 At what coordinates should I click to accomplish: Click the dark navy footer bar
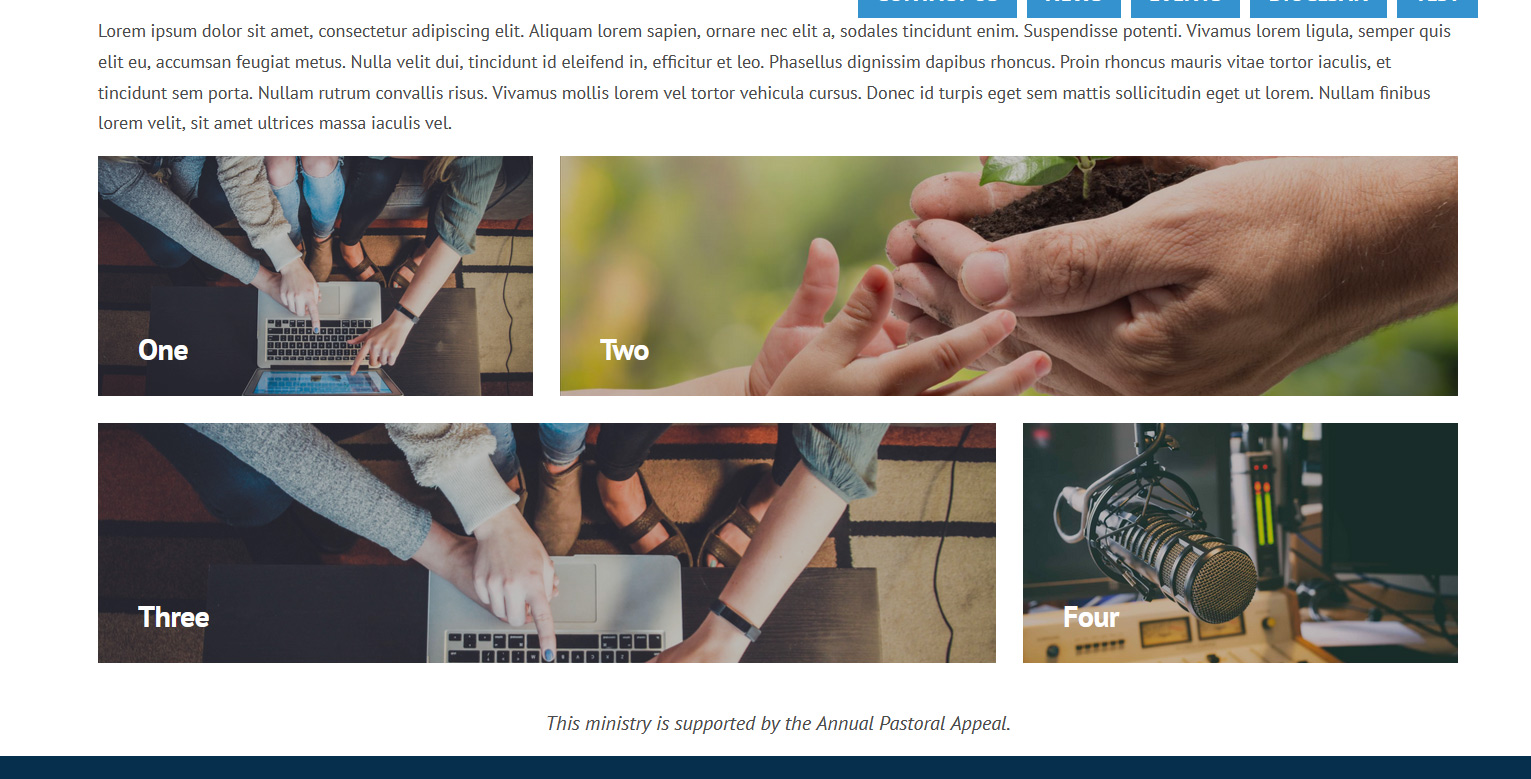click(x=765, y=768)
